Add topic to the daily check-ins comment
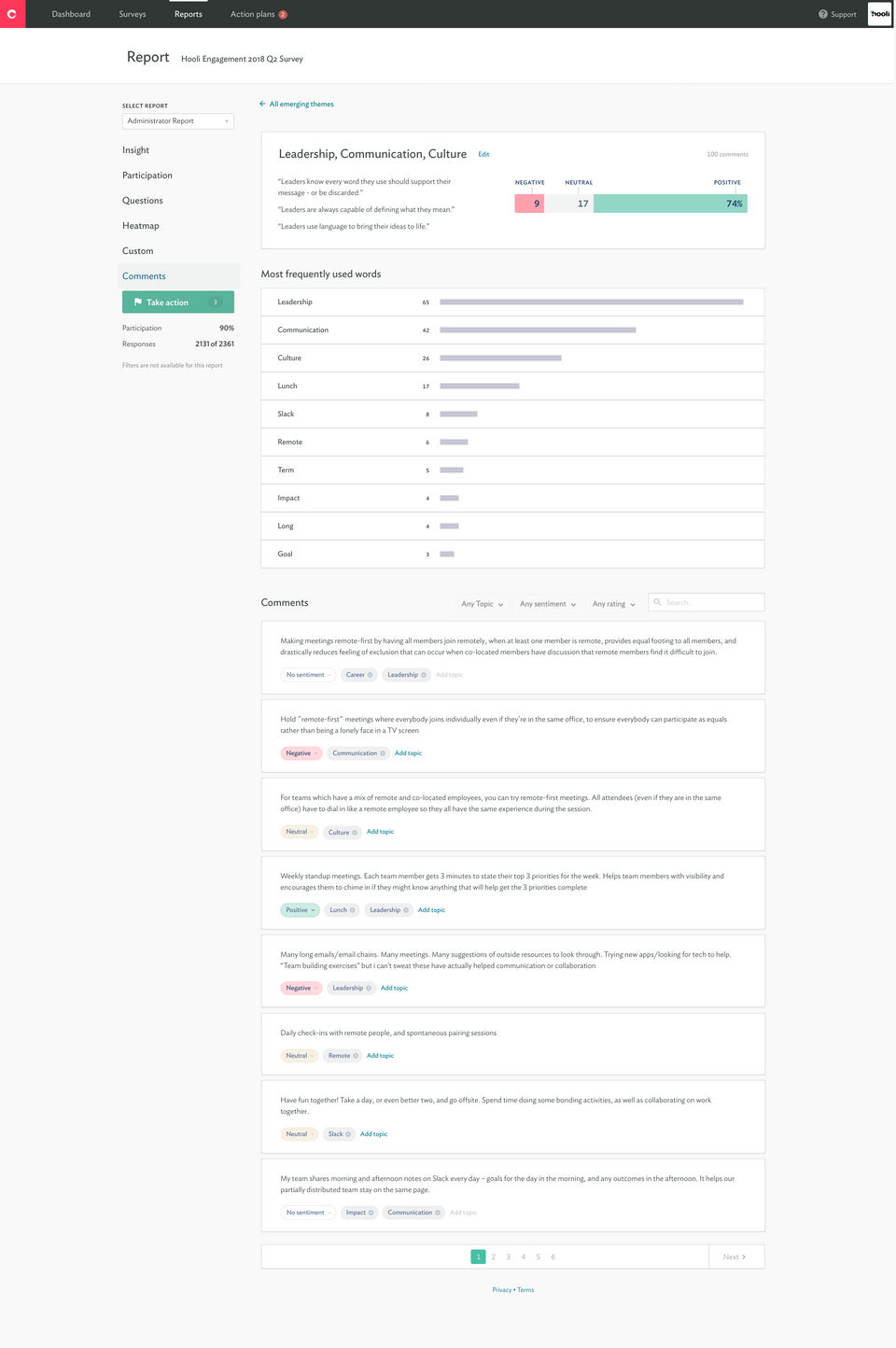The width and height of the screenshot is (896, 1348). (x=380, y=1056)
